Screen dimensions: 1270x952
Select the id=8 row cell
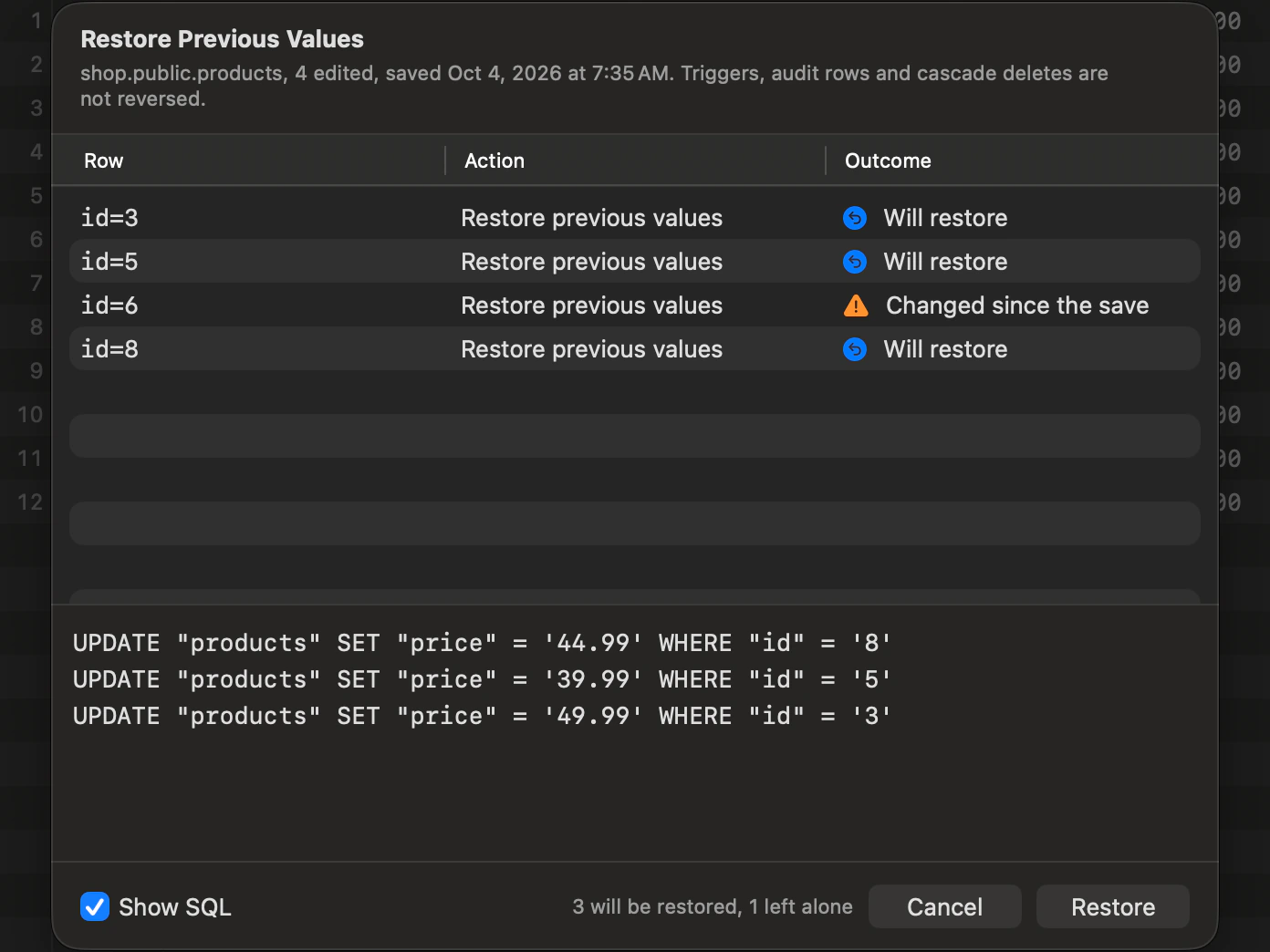pos(109,349)
